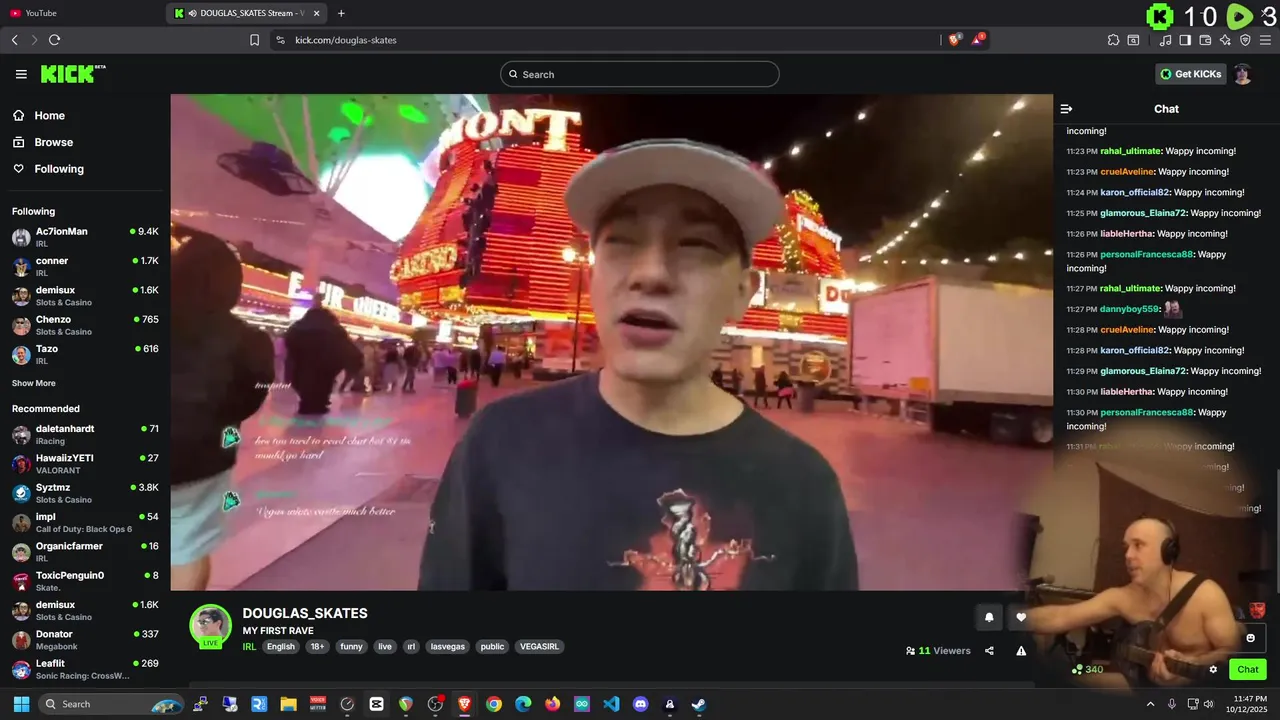Click browser back arrow

click(14, 40)
